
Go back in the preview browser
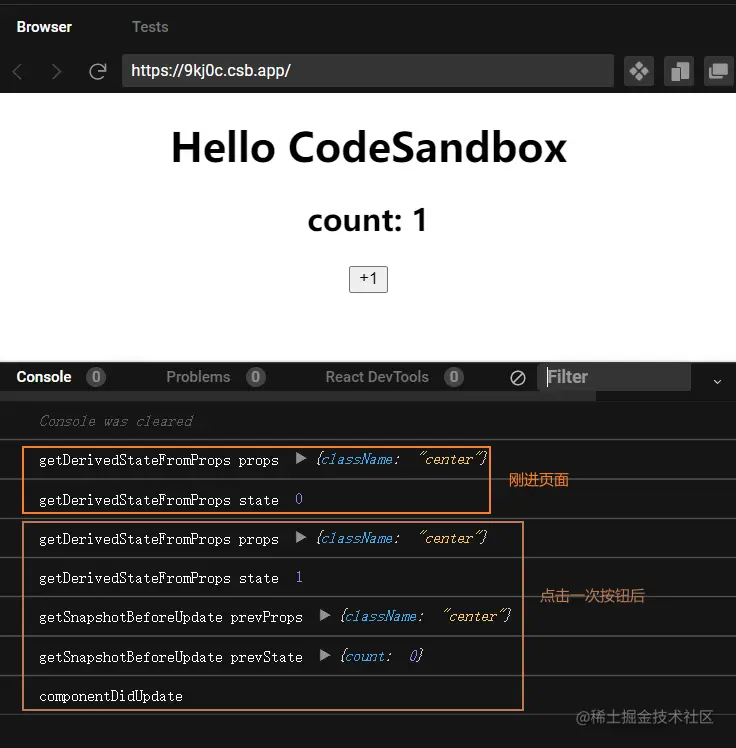point(18,72)
